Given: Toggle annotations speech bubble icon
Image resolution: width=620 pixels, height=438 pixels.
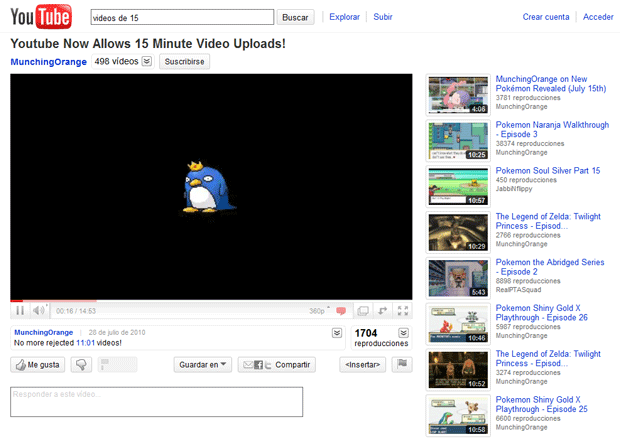Looking at the screenshot, I should point(341,311).
